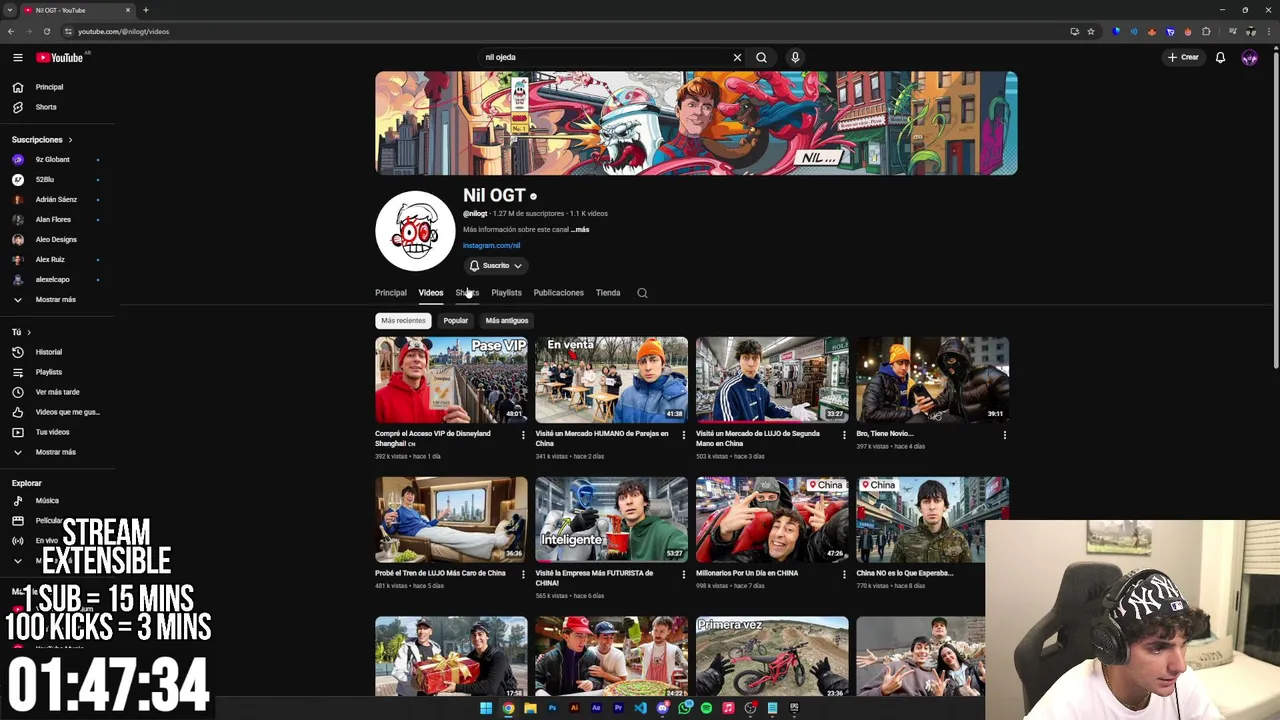Open the account avatar menu
Viewport: 1280px width, 720px height.
1249,58
